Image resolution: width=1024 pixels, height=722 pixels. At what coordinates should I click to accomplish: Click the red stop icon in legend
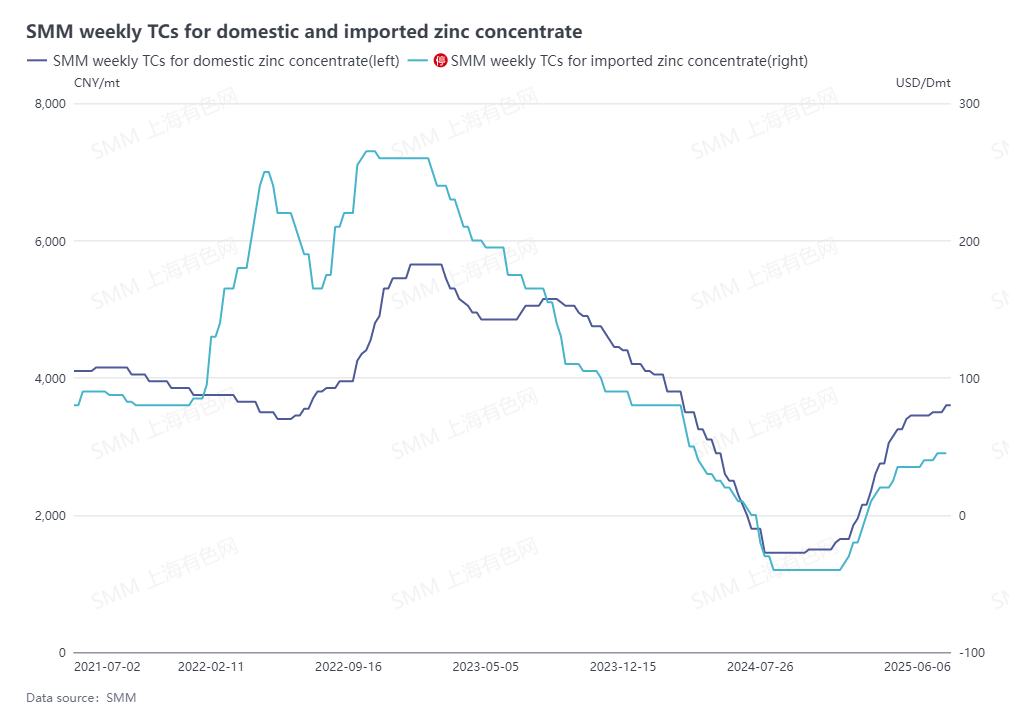[441, 61]
